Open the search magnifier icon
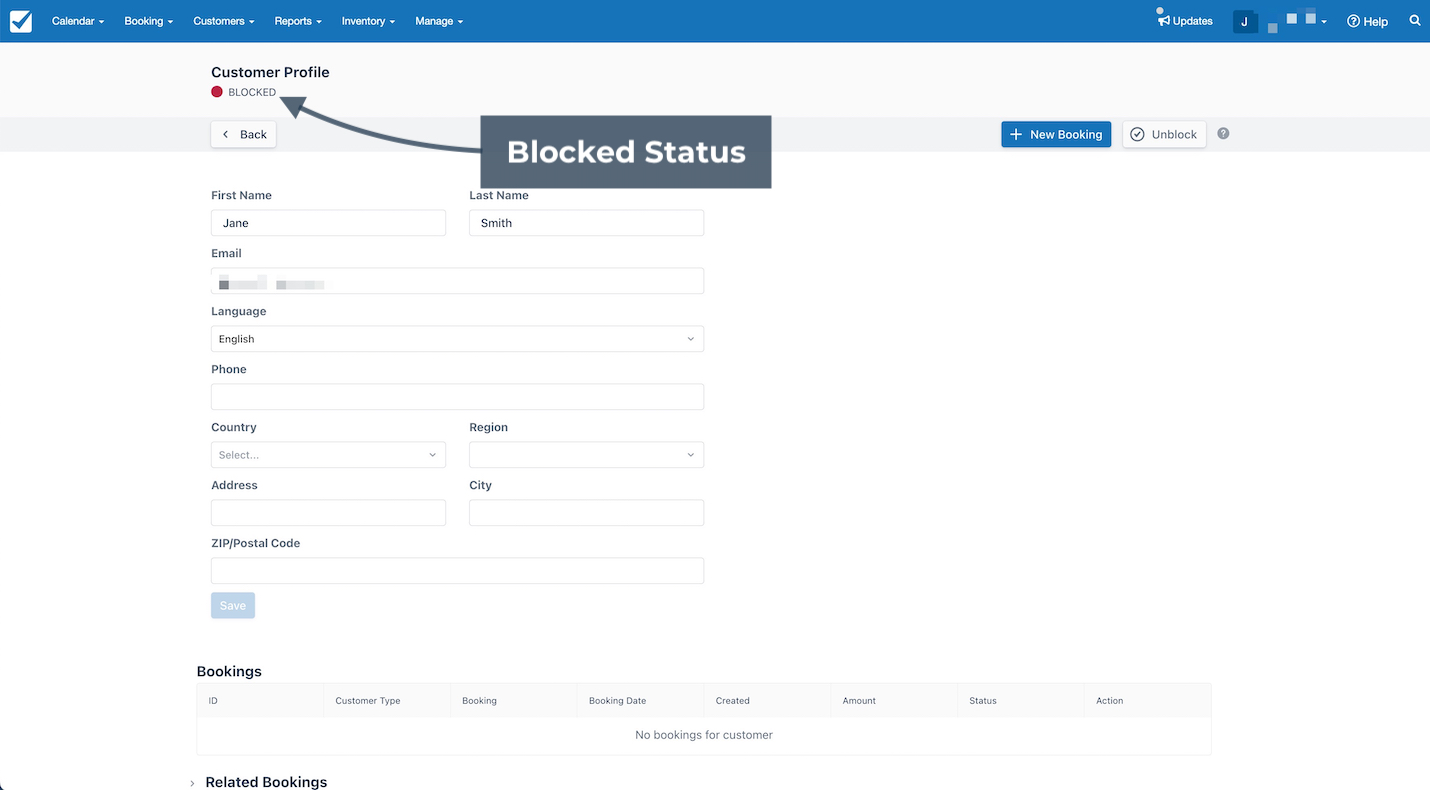1430x790 pixels. pos(1415,20)
